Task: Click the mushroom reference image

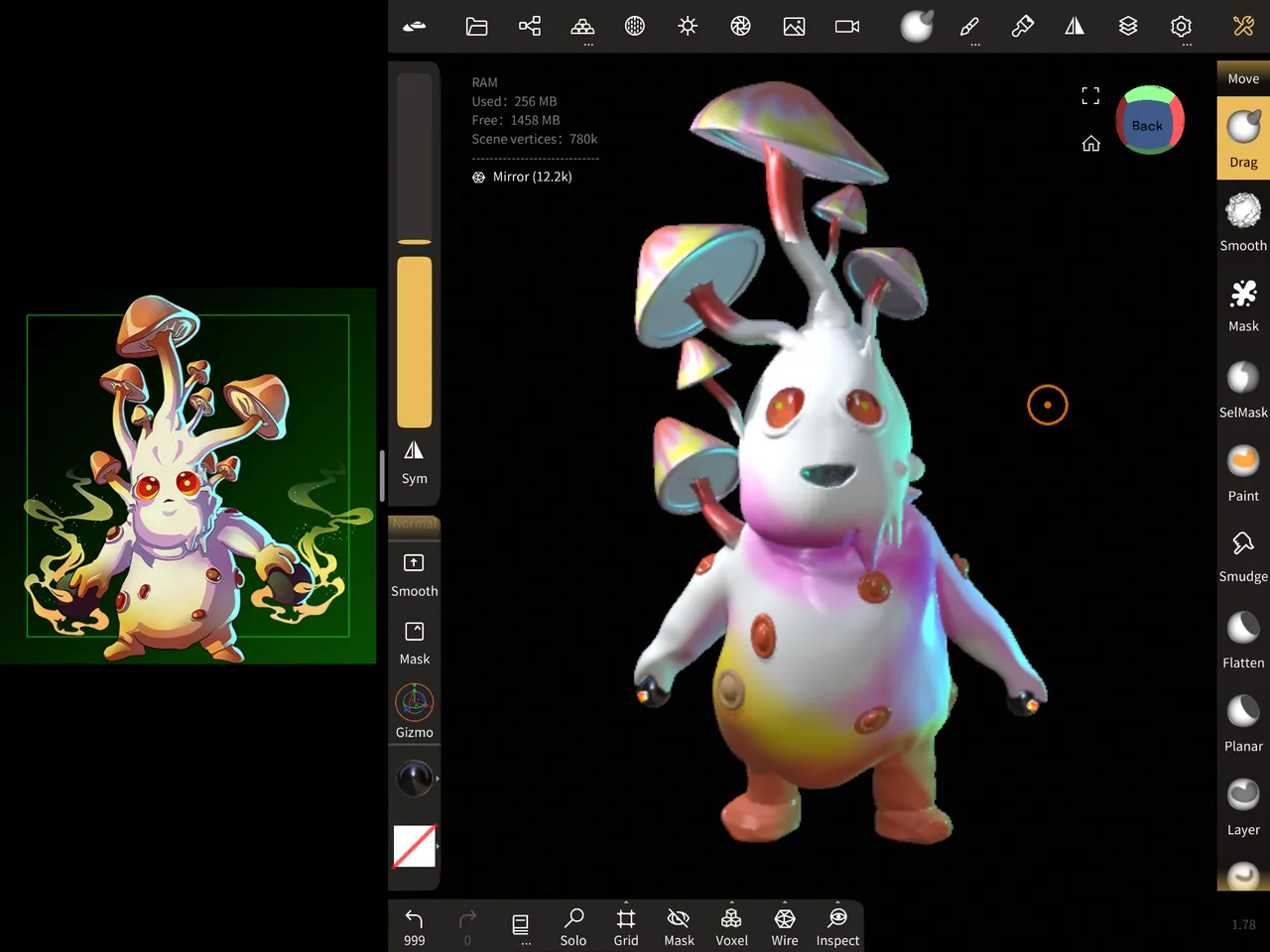Action: click(x=188, y=476)
